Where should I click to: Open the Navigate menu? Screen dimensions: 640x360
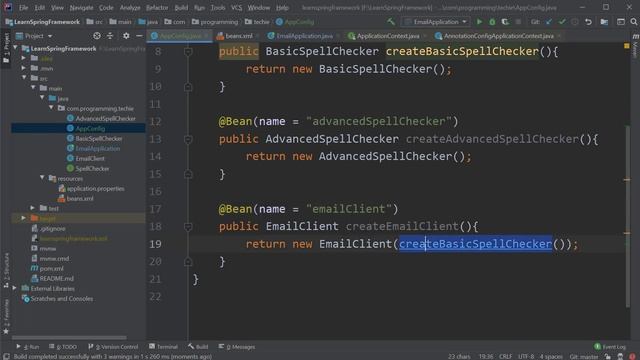pos(81,7)
